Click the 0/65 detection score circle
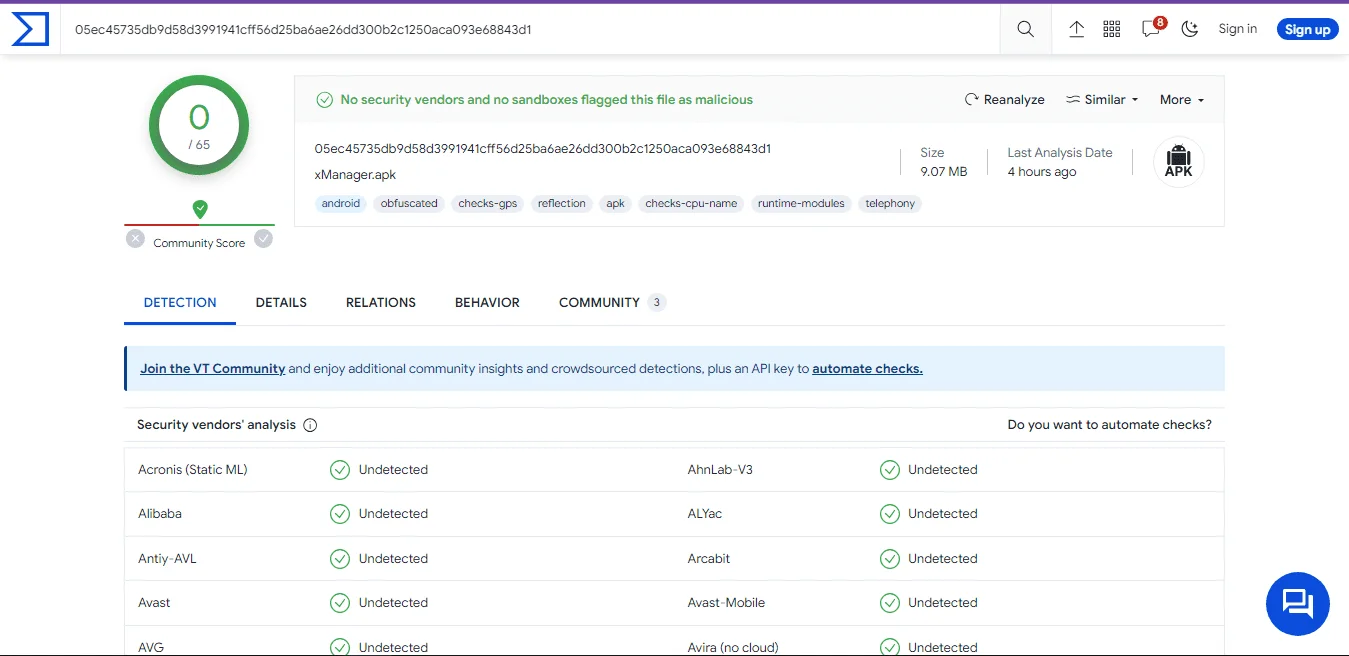Viewport: 1349px width, 656px height. pos(199,126)
